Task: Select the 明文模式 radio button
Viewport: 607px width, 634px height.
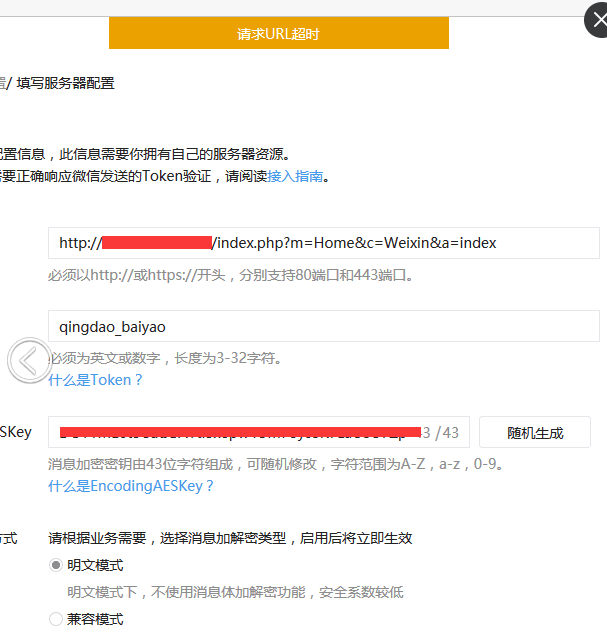Action: click(56, 565)
